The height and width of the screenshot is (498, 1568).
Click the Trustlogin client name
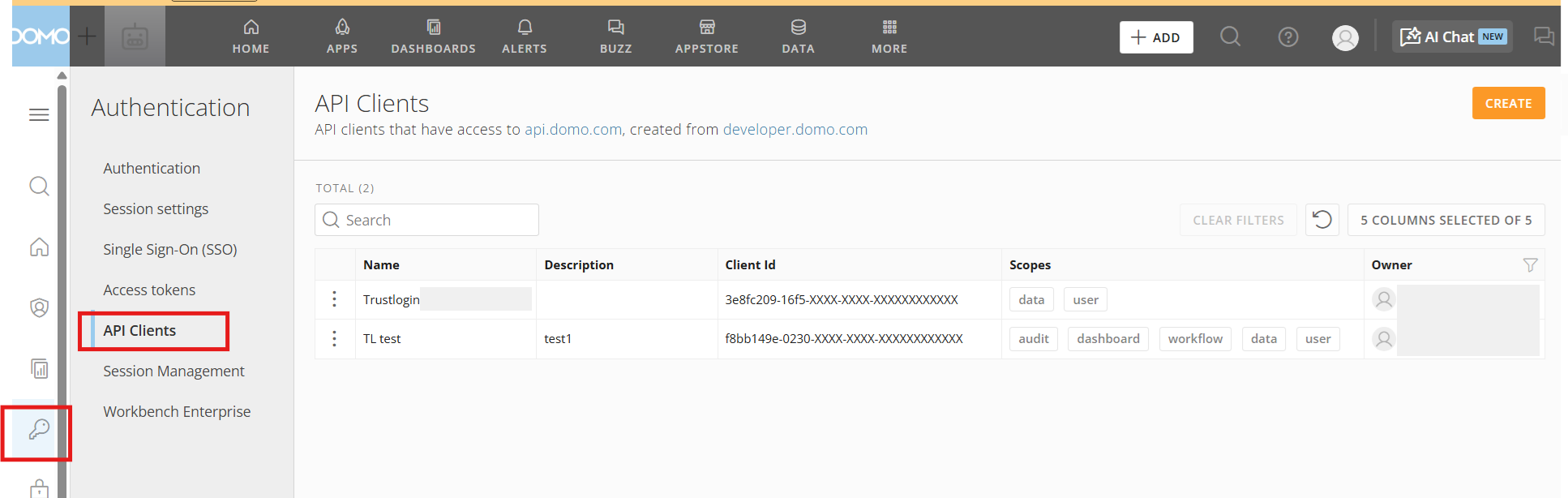pos(392,299)
